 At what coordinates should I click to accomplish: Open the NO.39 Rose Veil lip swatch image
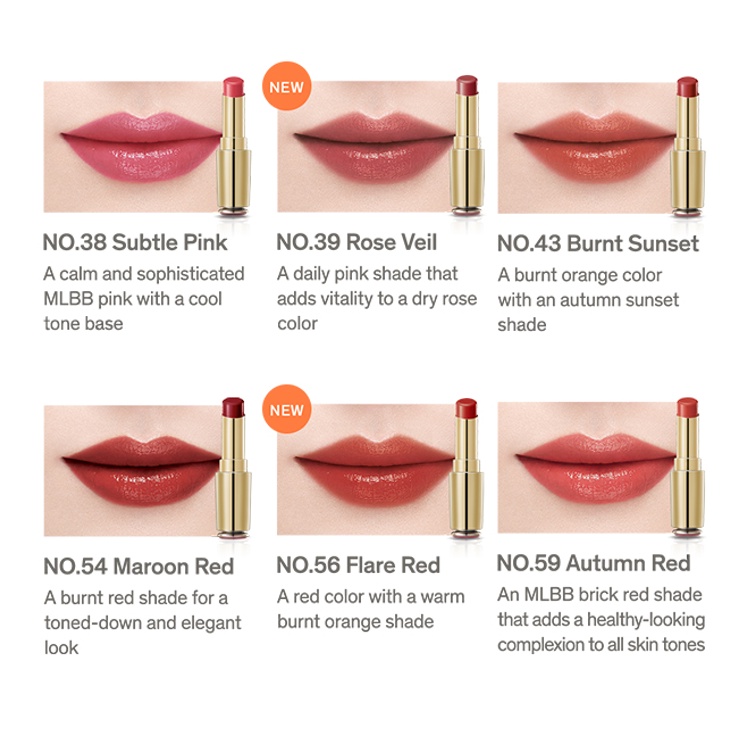pyautogui.click(x=366, y=146)
